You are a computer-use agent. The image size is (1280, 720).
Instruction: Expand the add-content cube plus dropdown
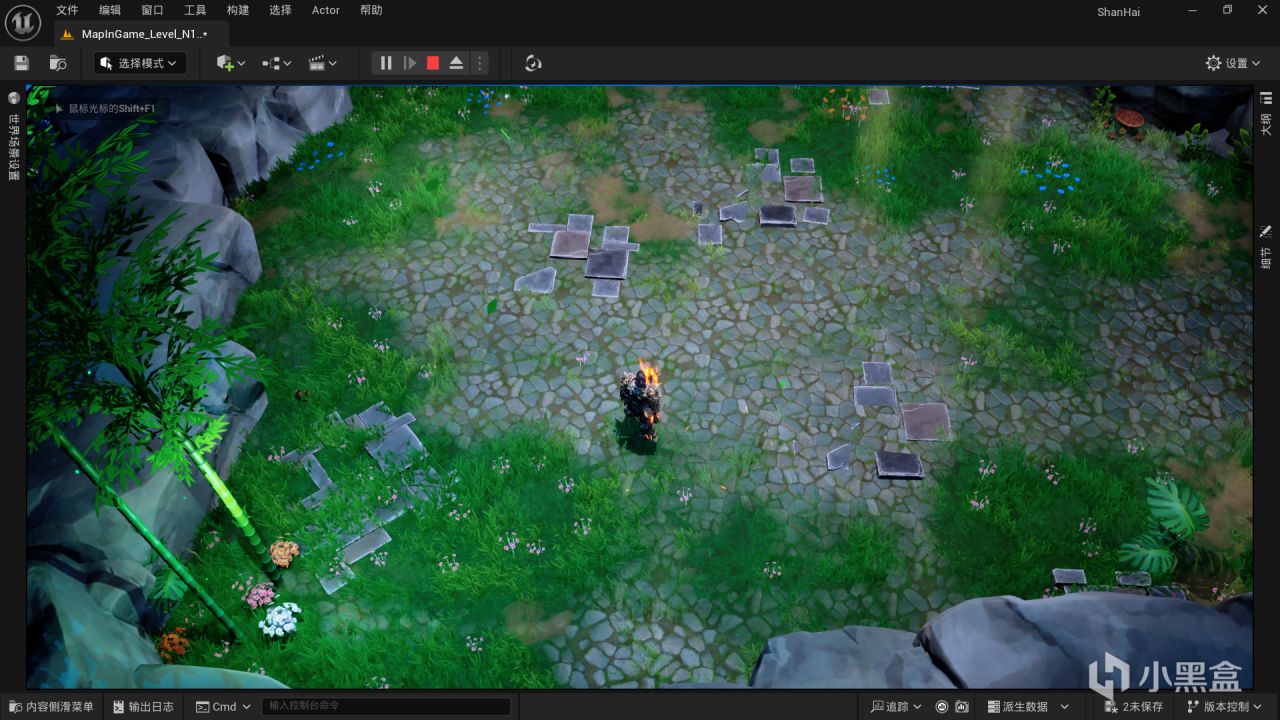[231, 63]
